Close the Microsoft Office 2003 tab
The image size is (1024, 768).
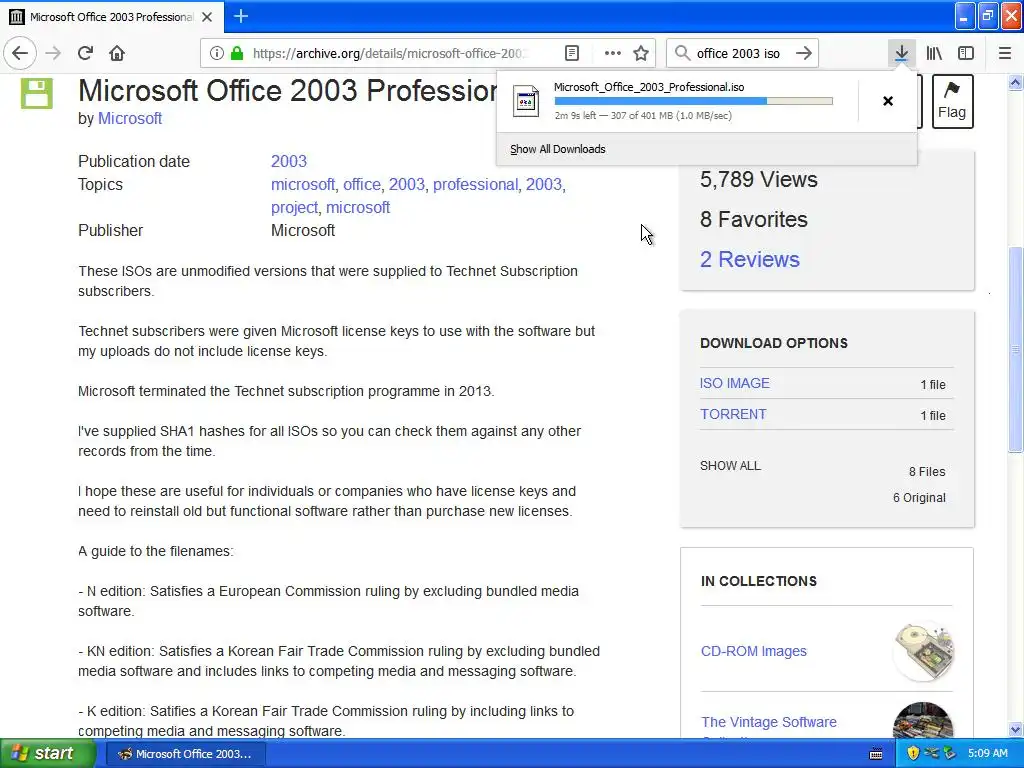[207, 17]
